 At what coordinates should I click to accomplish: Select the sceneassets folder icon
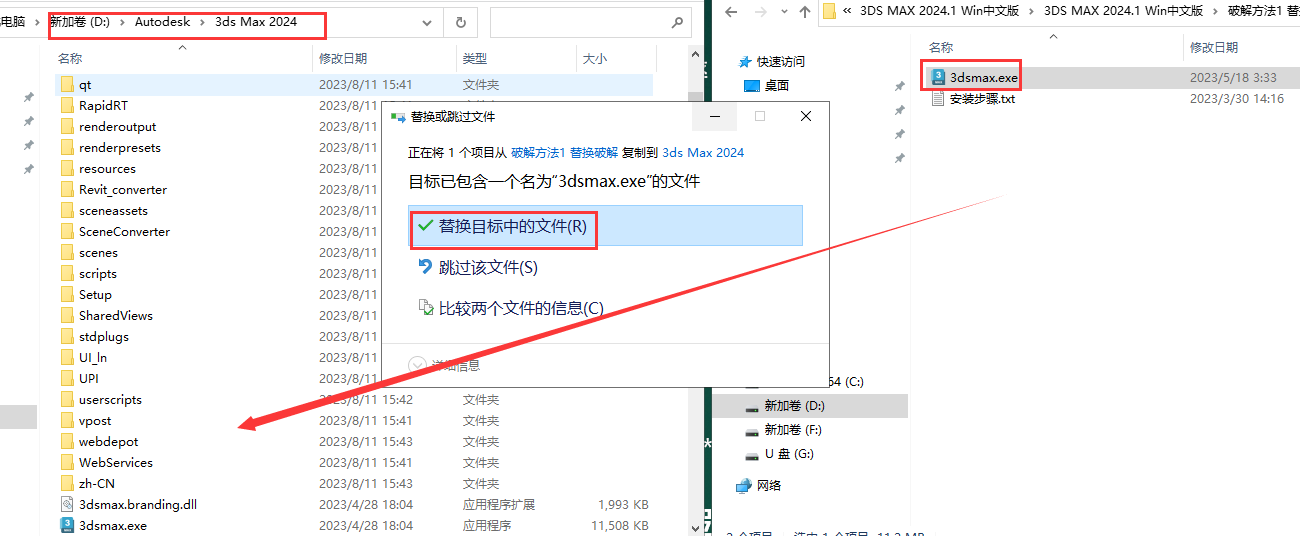pos(68,211)
